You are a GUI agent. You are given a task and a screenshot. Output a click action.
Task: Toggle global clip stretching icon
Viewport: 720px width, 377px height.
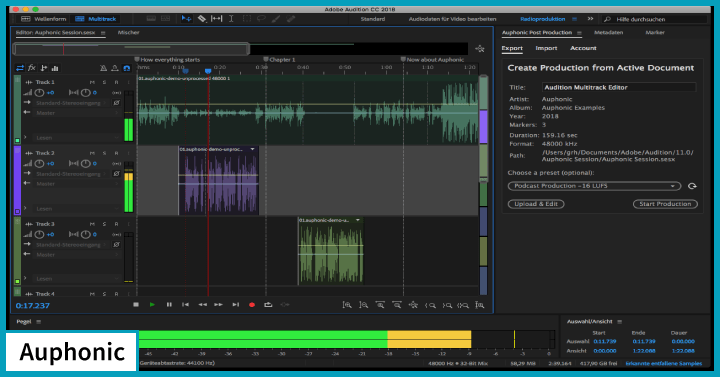[x=115, y=68]
